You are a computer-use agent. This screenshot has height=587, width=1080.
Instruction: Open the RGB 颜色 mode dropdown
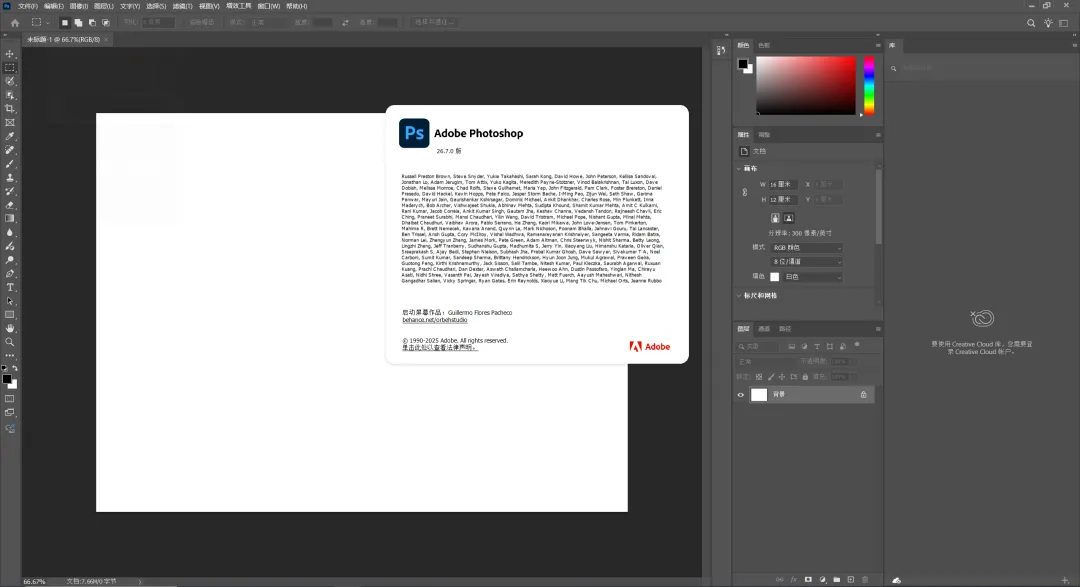point(807,247)
